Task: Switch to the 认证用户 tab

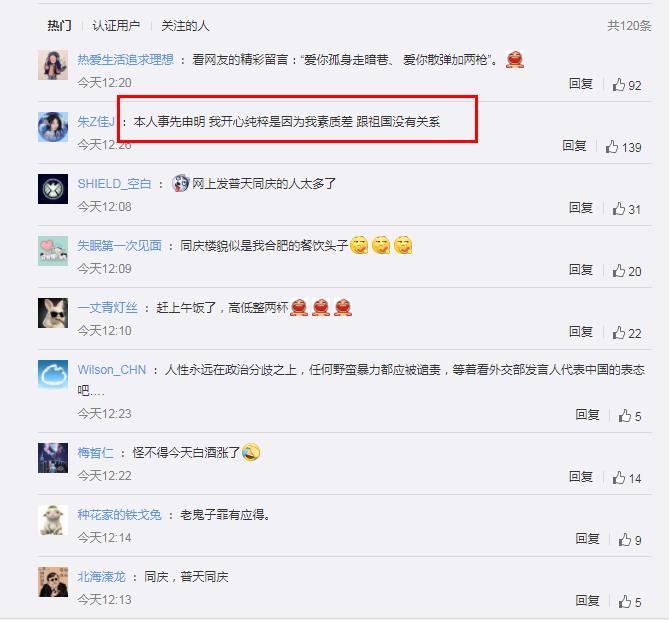Action: pos(116,26)
